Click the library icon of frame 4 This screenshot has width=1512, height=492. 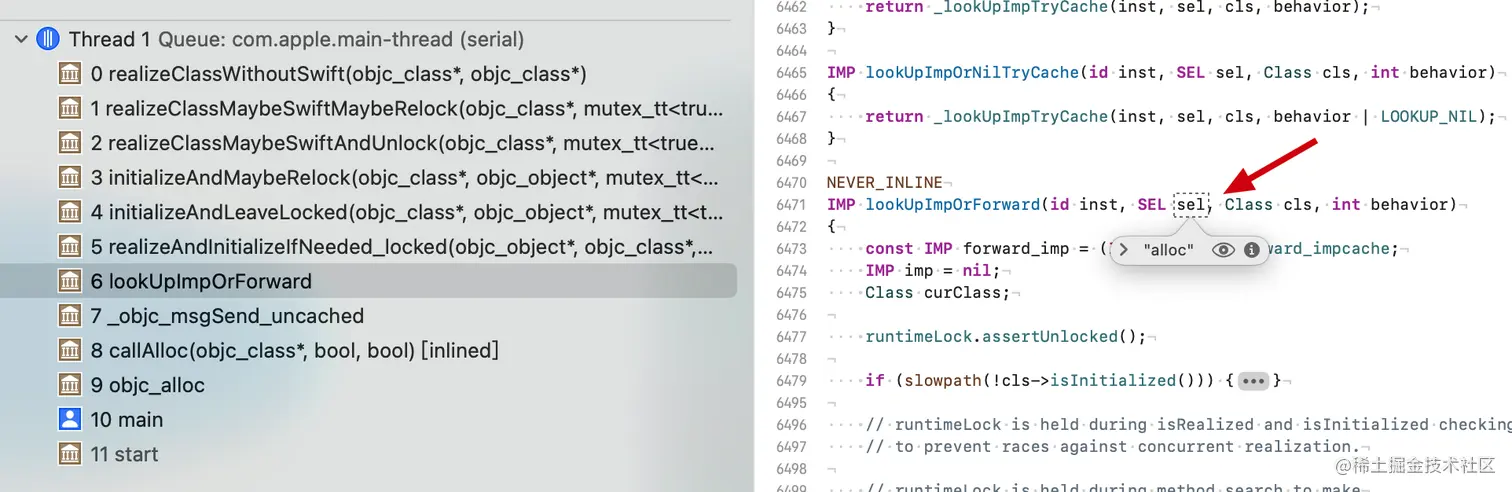70,212
